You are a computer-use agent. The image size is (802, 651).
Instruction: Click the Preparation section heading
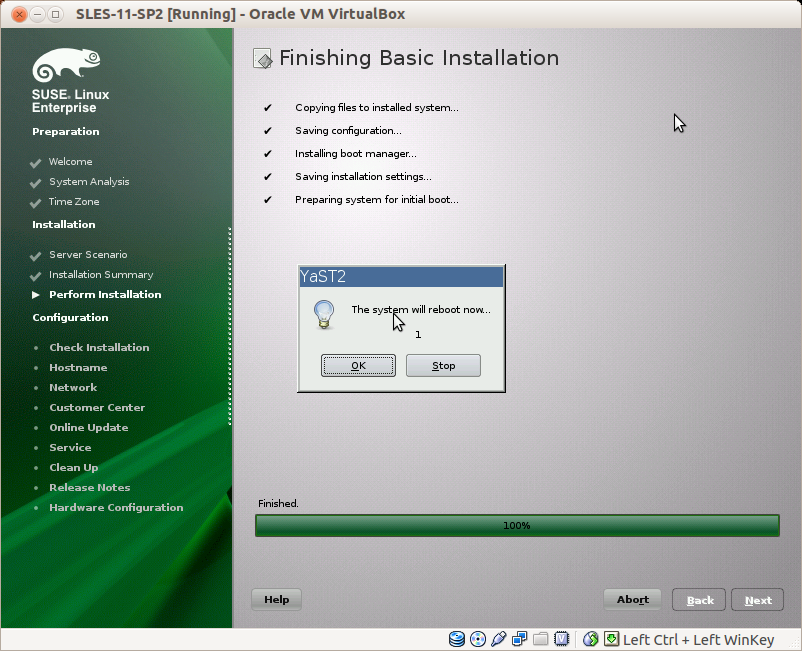tap(65, 131)
